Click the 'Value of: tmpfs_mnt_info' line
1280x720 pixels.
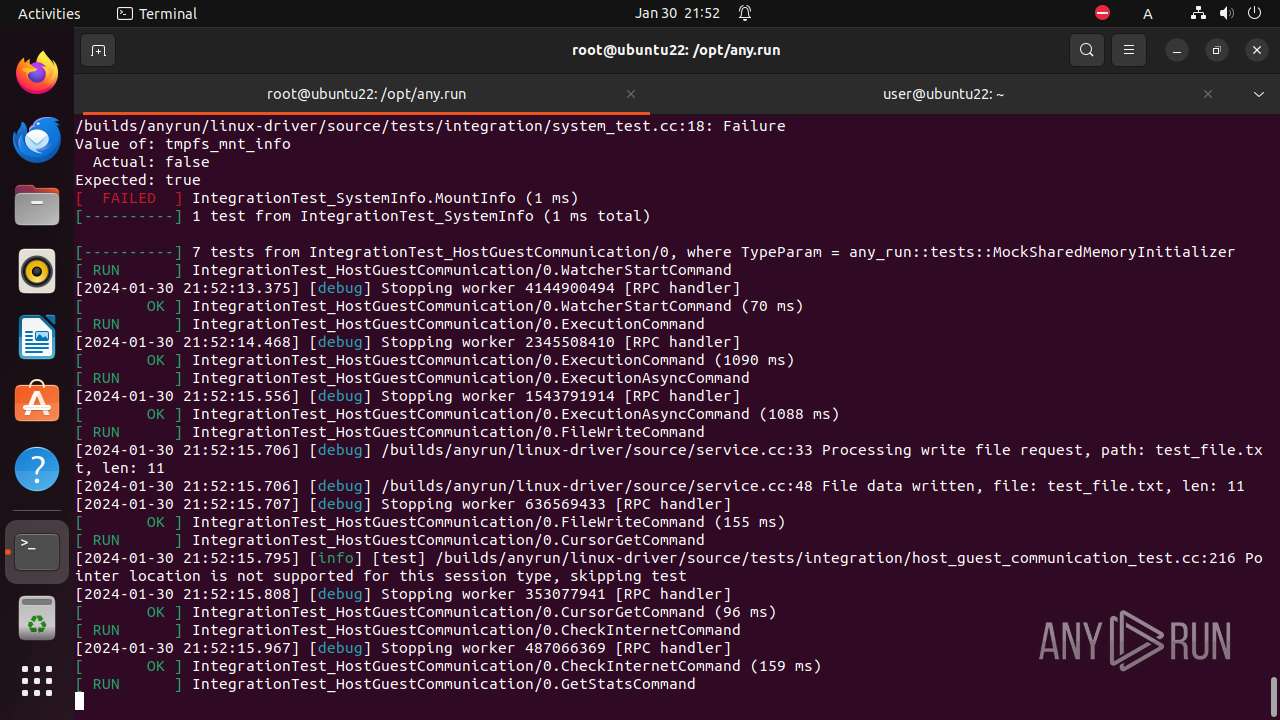click(x=183, y=144)
